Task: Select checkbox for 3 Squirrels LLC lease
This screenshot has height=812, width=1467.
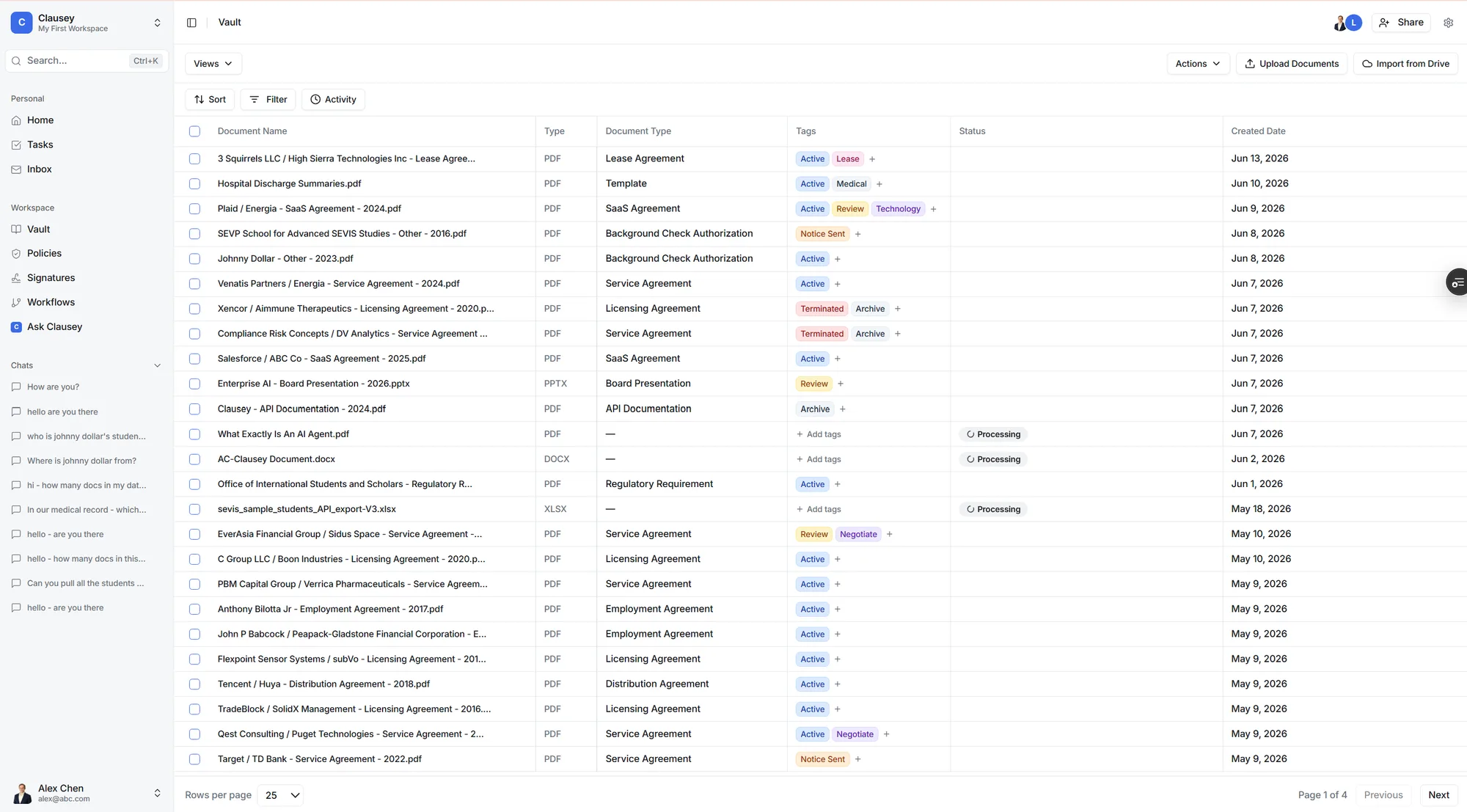Action: (x=194, y=158)
